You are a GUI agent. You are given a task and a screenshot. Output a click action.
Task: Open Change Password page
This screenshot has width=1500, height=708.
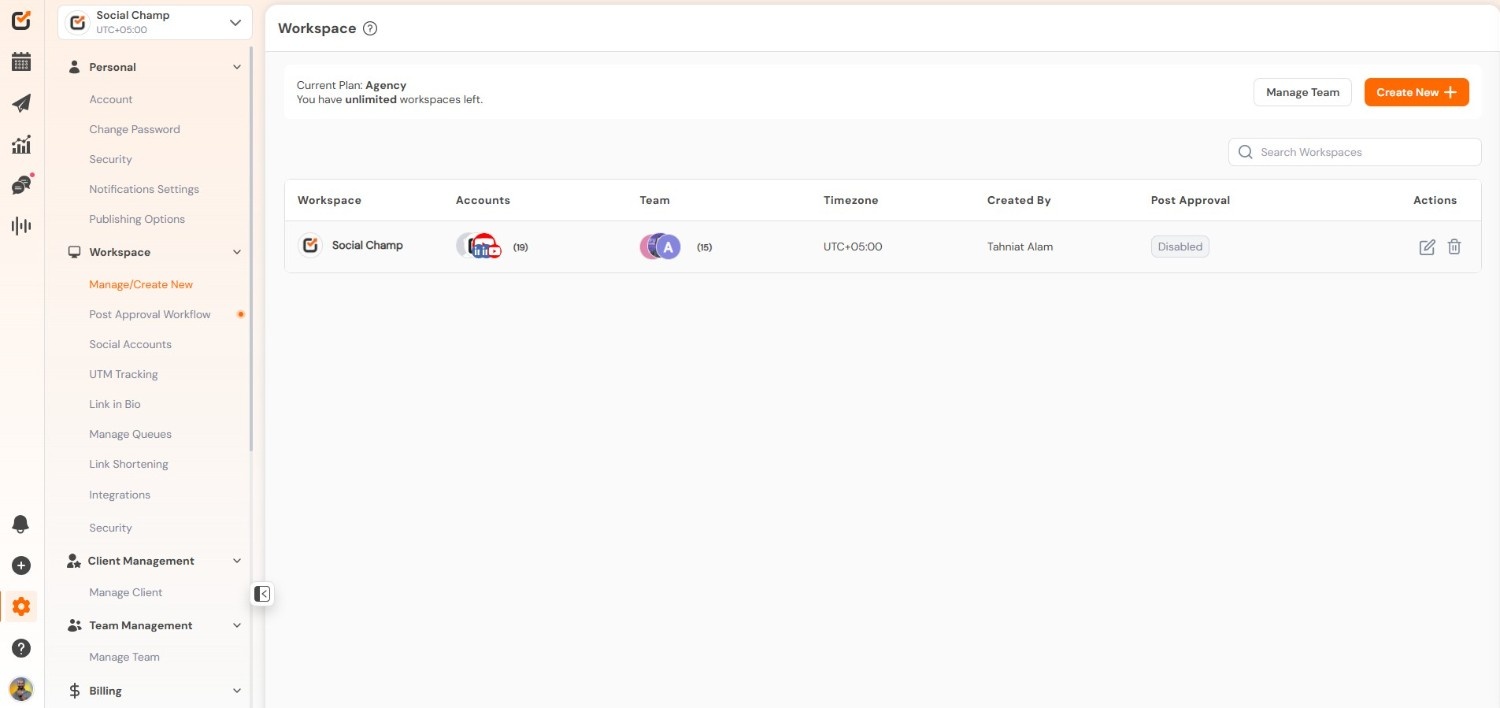[x=134, y=129]
